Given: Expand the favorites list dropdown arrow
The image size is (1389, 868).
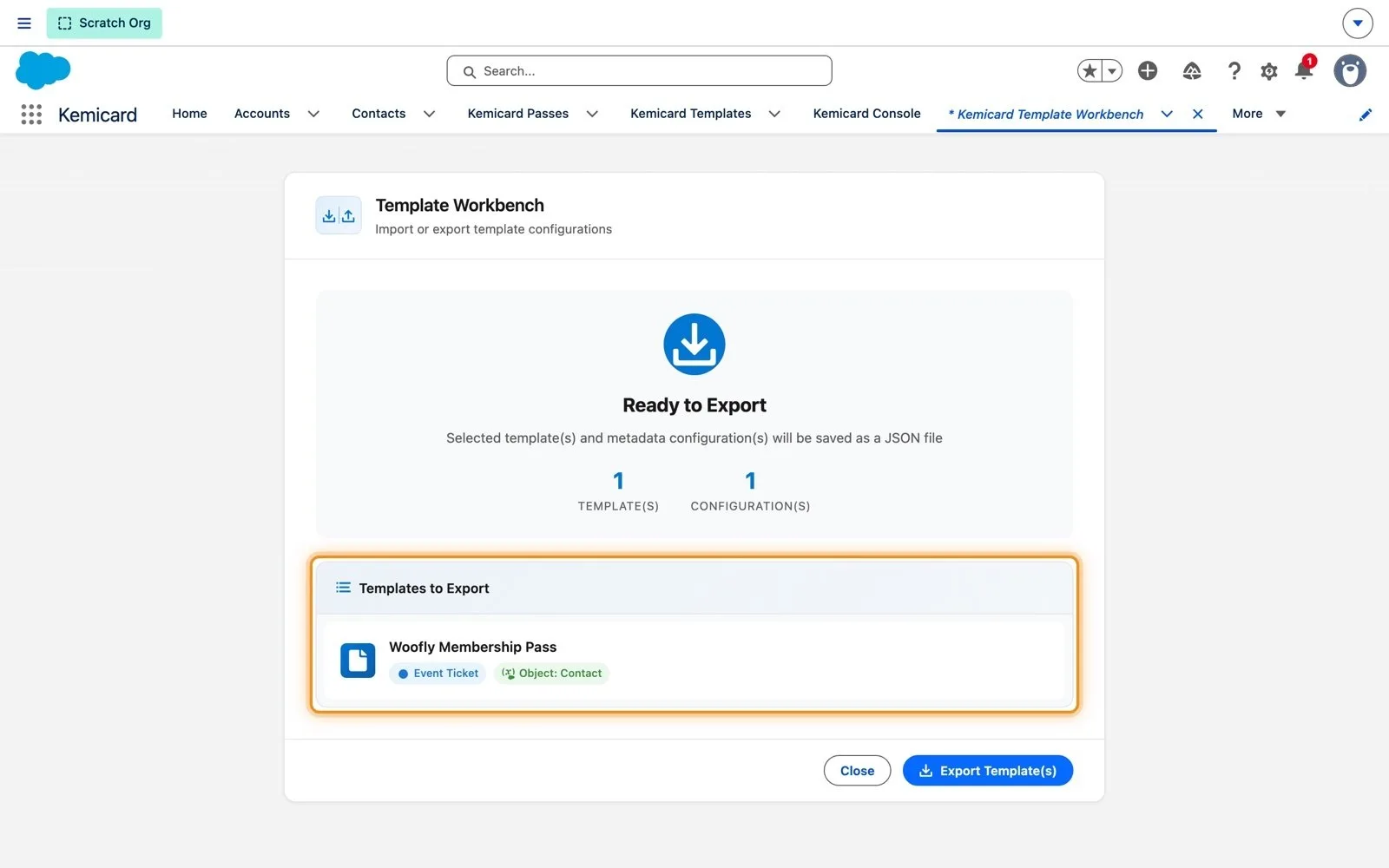Looking at the screenshot, I should tap(1112, 71).
